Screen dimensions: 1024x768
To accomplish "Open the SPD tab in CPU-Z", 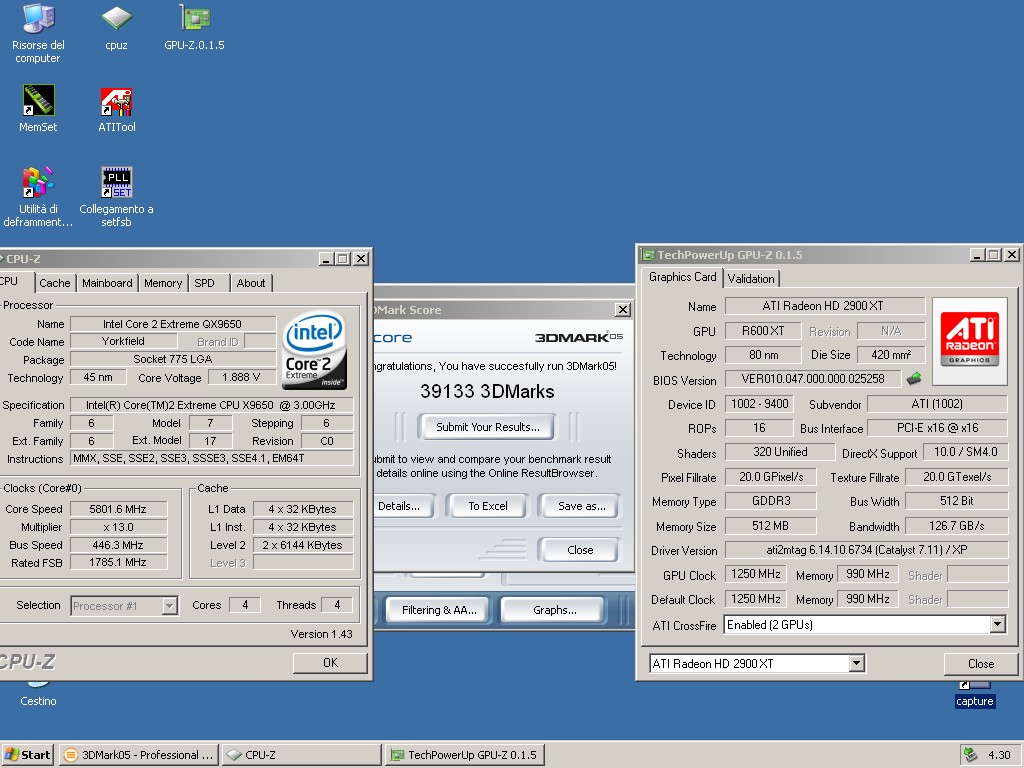I will click(204, 283).
